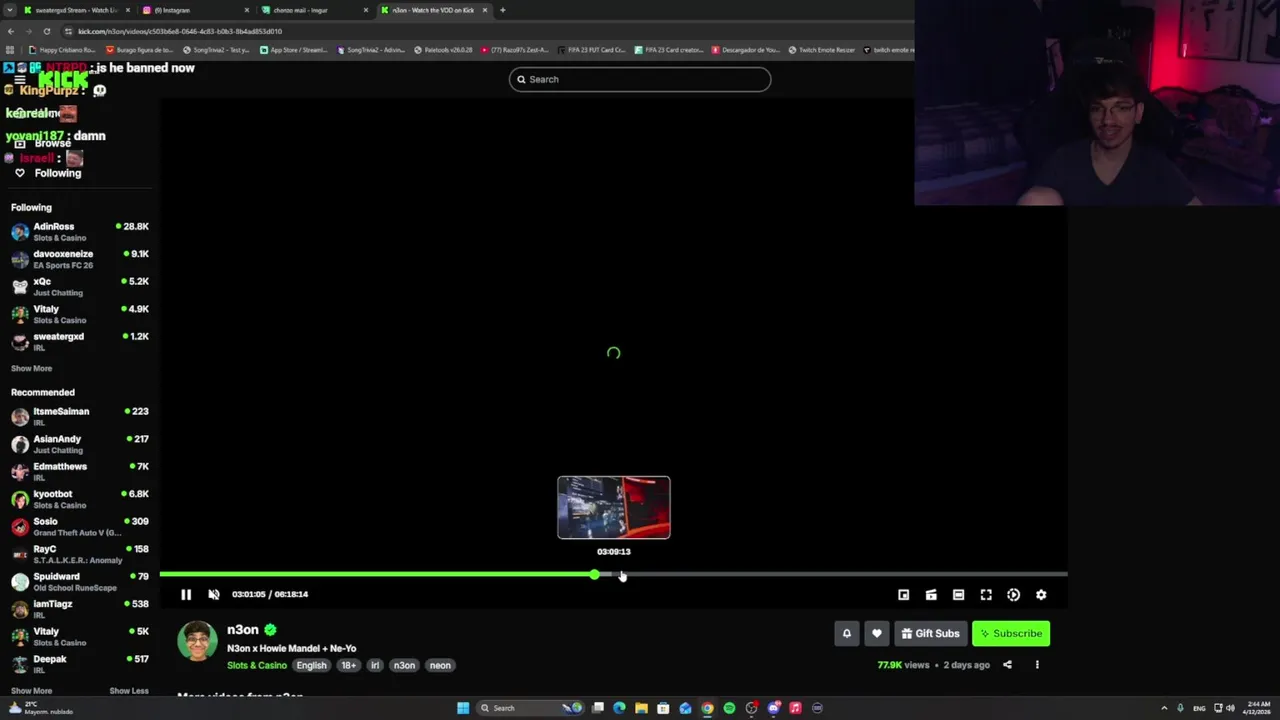This screenshot has width=1280, height=720.
Task: Pause the VOD playback
Action: pos(186,594)
